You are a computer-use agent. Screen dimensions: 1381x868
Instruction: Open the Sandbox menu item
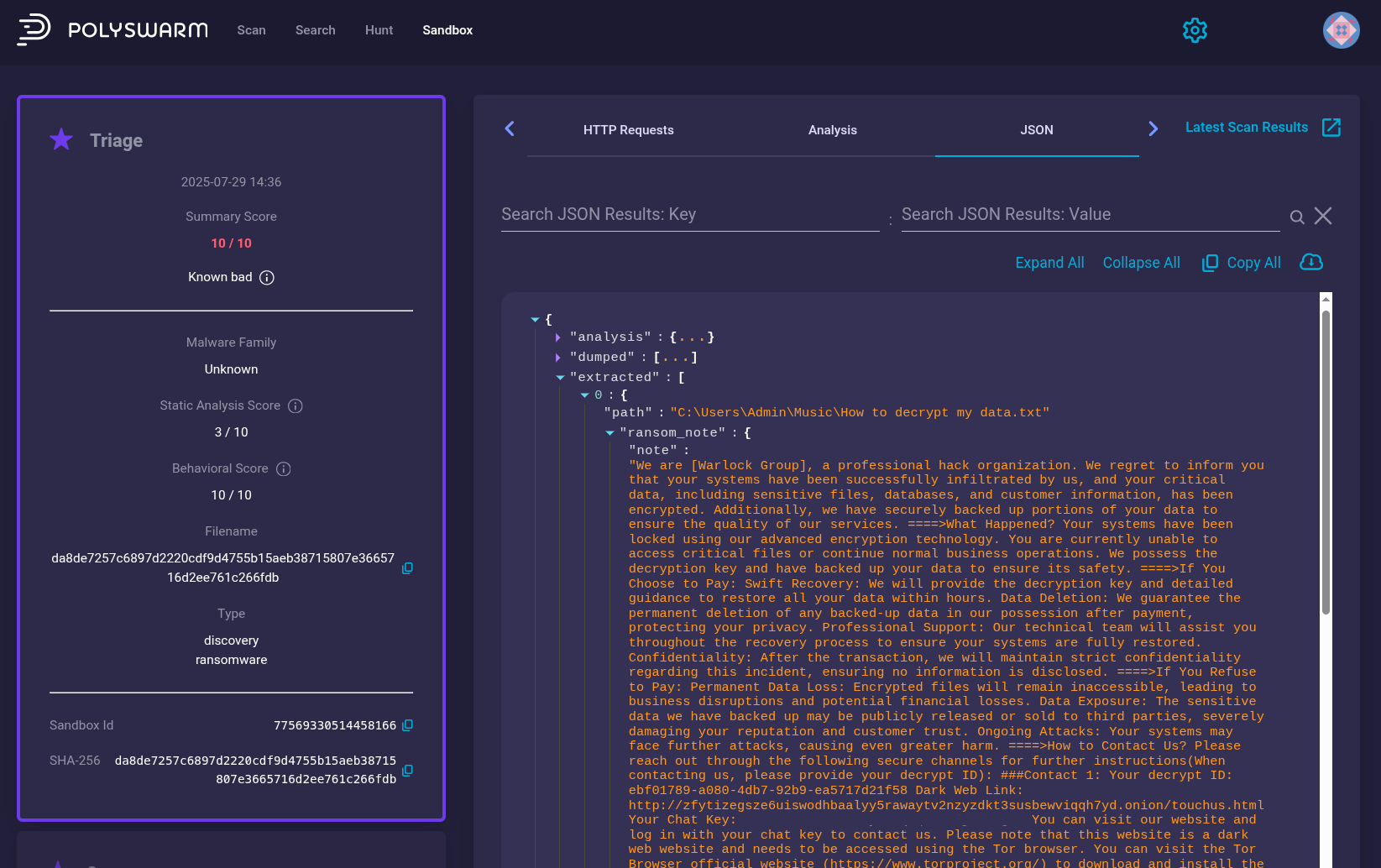coord(447,30)
